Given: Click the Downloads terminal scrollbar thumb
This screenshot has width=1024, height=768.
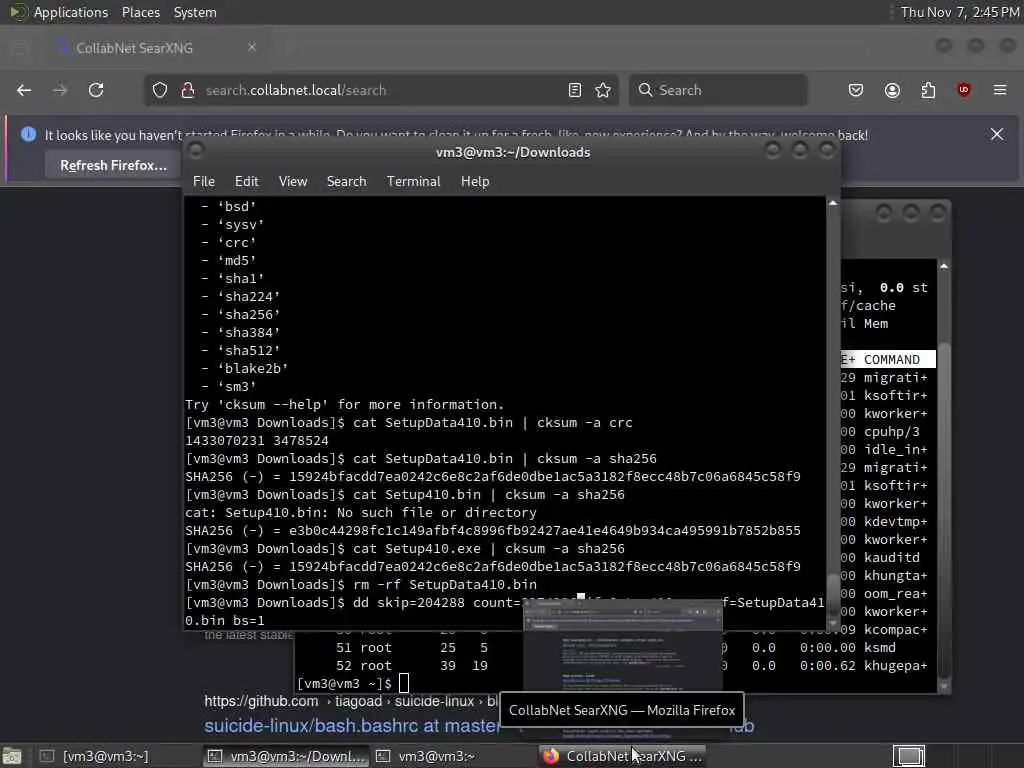Looking at the screenshot, I should (x=833, y=596).
